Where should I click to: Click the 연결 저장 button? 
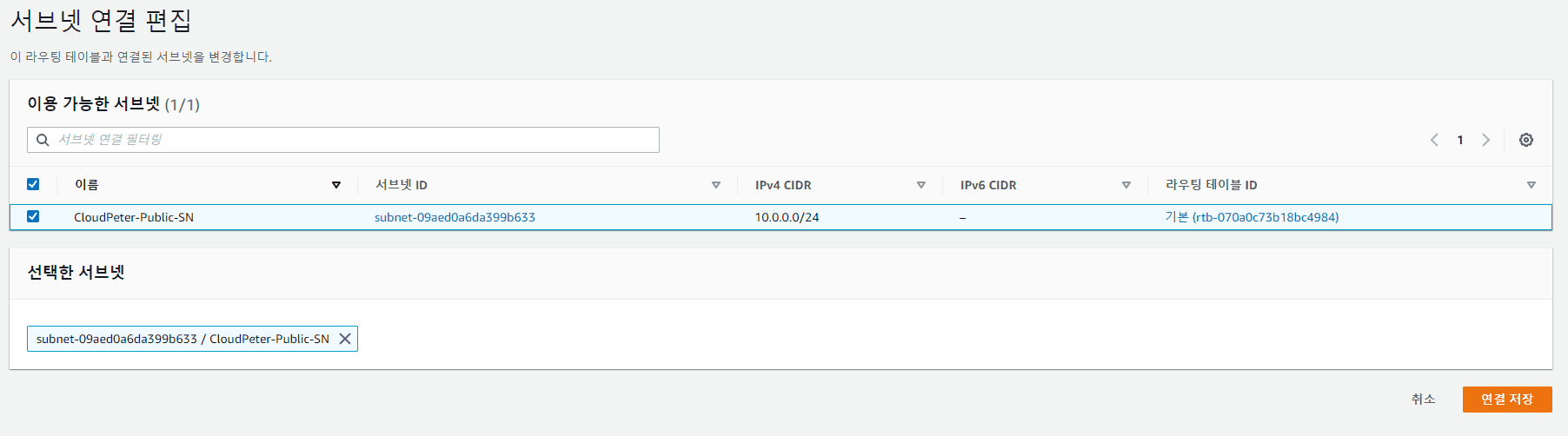click(x=1506, y=400)
